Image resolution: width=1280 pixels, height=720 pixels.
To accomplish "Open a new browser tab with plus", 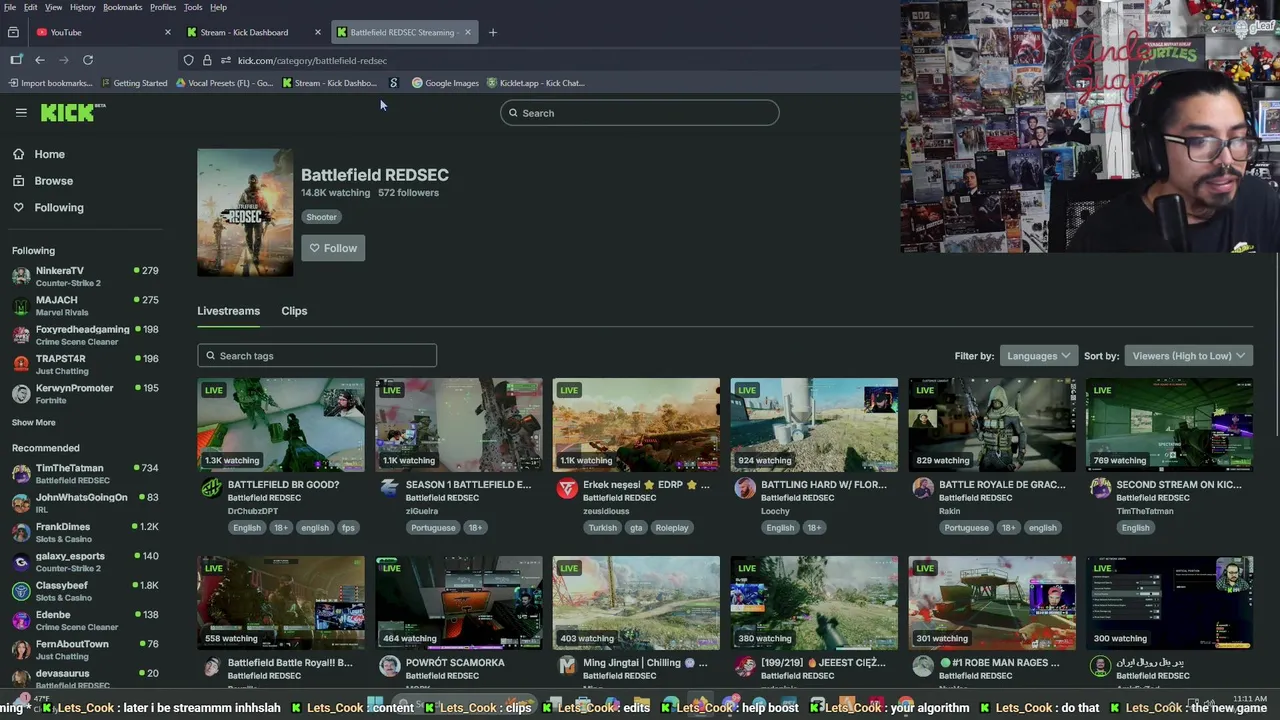I will [x=492, y=32].
